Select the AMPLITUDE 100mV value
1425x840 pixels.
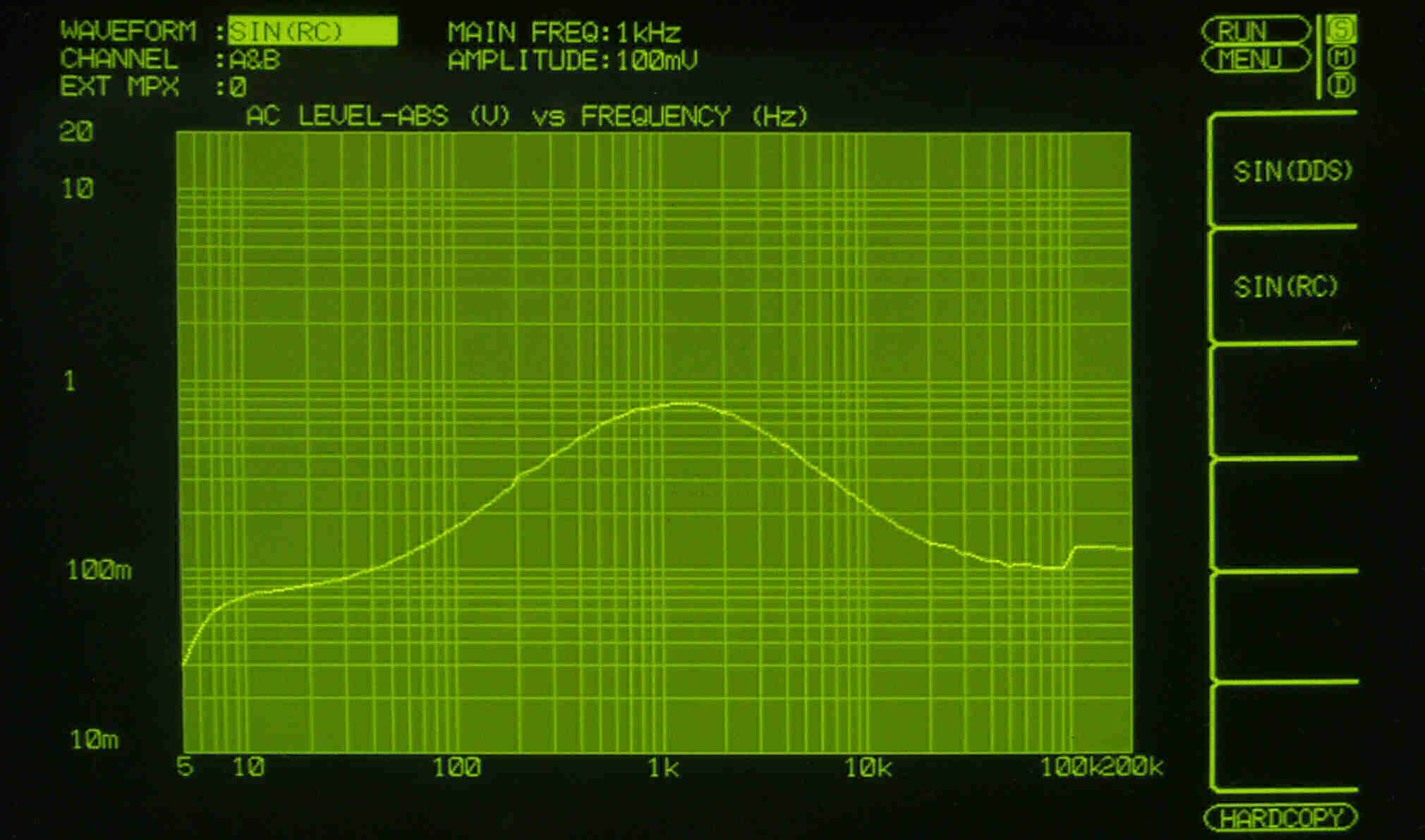coord(657,61)
